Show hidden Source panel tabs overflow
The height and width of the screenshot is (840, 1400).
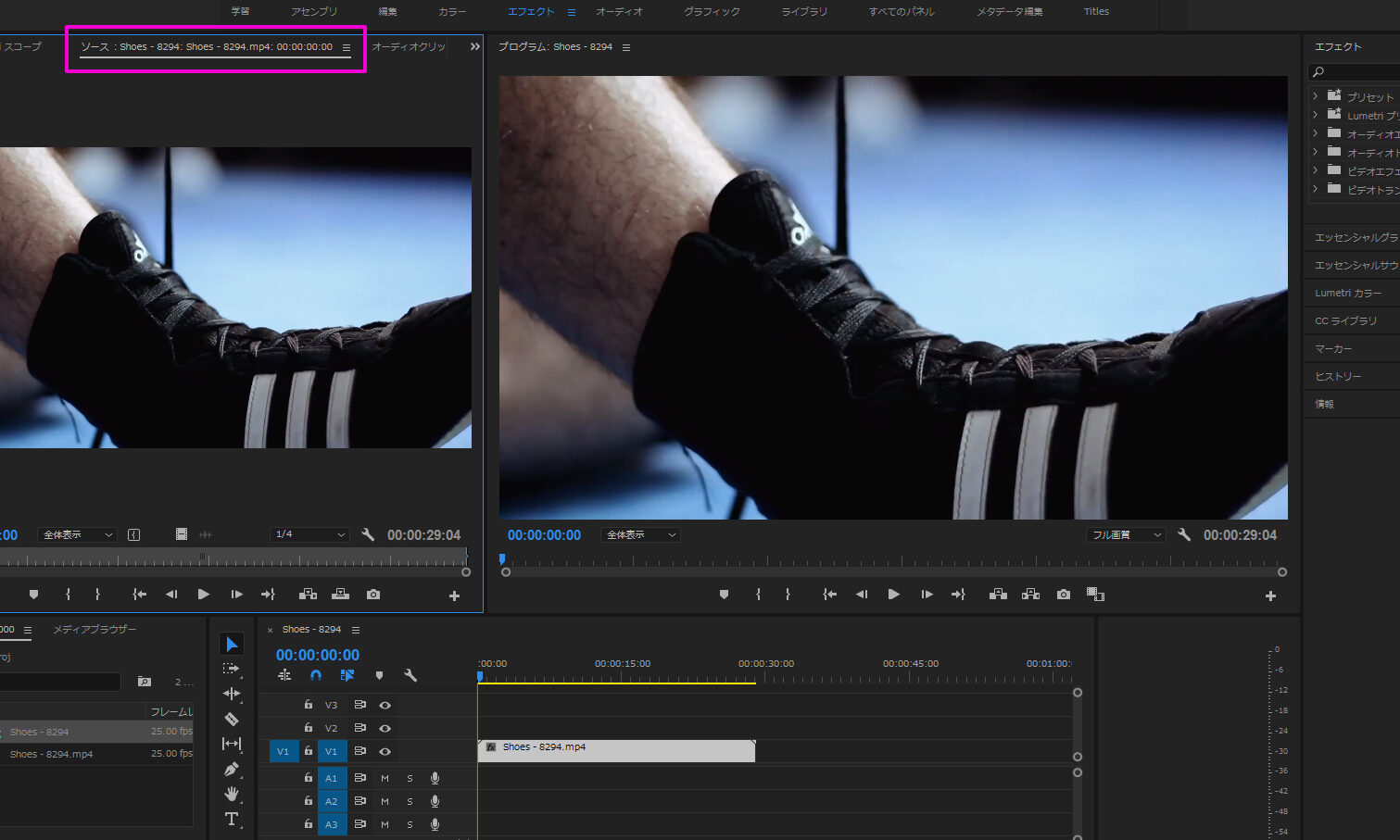click(474, 46)
